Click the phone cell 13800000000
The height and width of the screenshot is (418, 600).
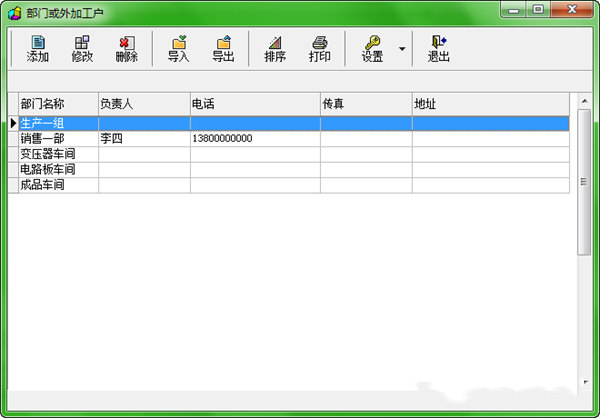pos(255,139)
